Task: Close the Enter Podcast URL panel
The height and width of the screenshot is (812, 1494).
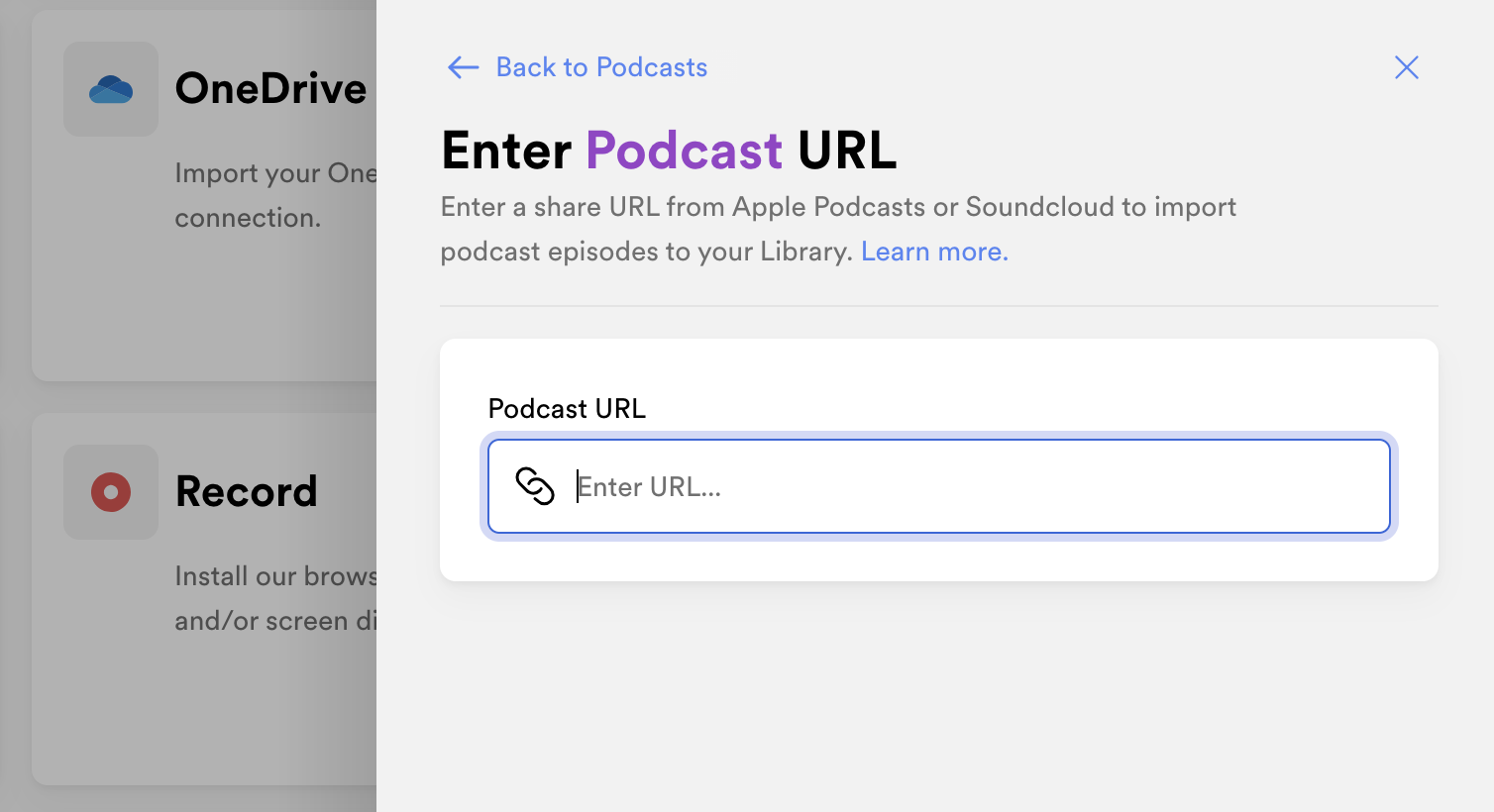Action: click(x=1406, y=67)
